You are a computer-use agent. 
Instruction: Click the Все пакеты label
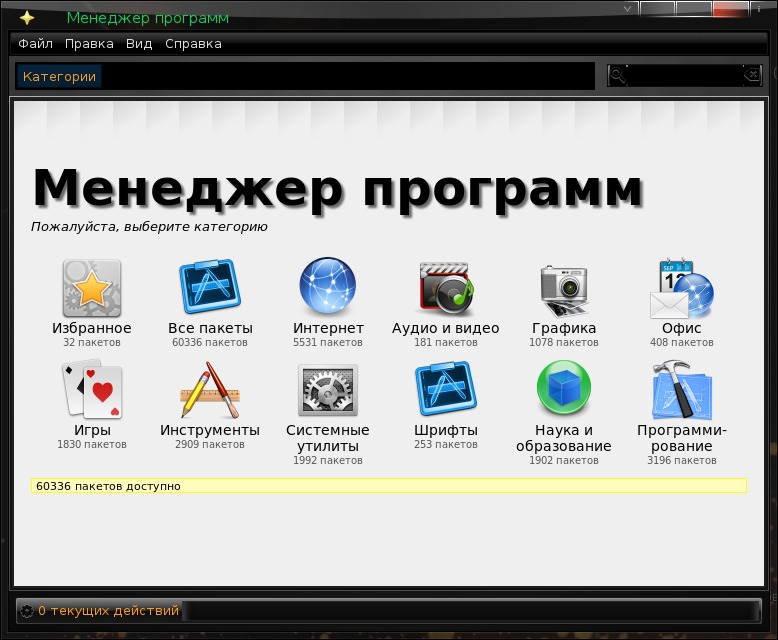(210, 328)
